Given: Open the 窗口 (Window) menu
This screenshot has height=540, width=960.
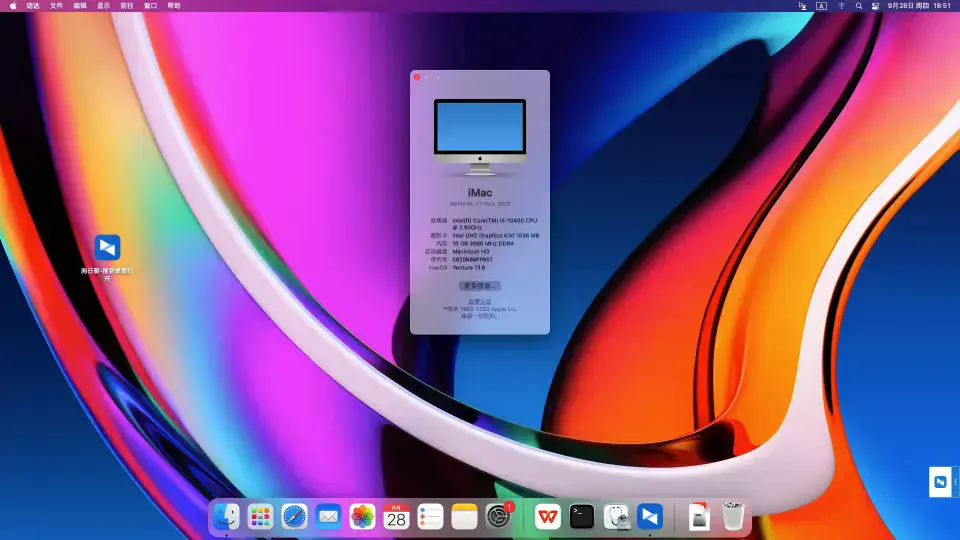Looking at the screenshot, I should click(151, 6).
